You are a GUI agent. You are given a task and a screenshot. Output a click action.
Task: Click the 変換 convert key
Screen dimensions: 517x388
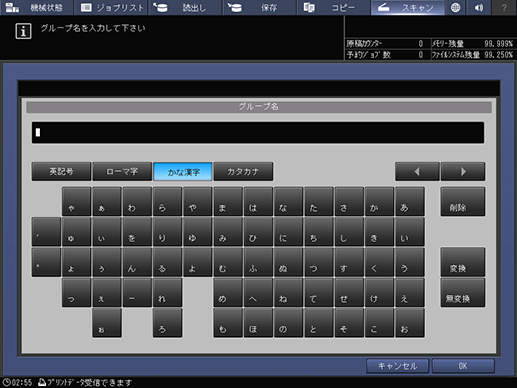(x=463, y=262)
